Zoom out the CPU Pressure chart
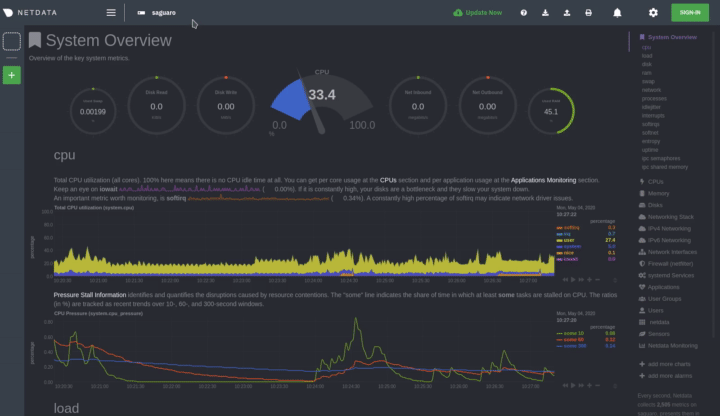 click(597, 386)
